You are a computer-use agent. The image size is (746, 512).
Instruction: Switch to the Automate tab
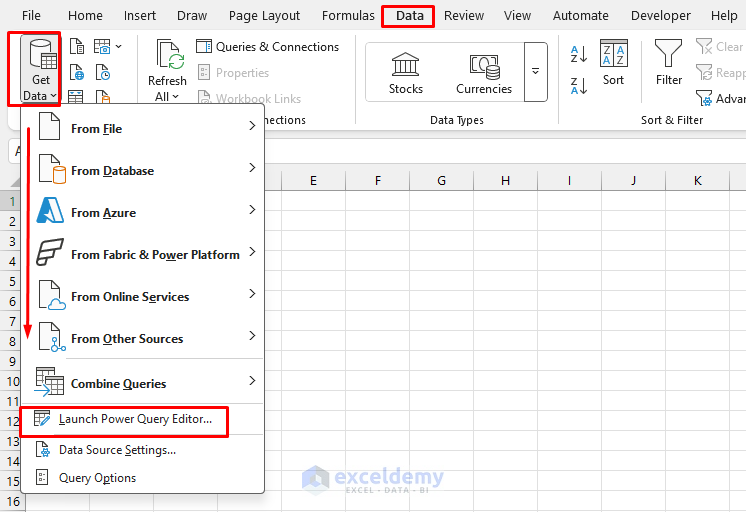click(x=580, y=16)
